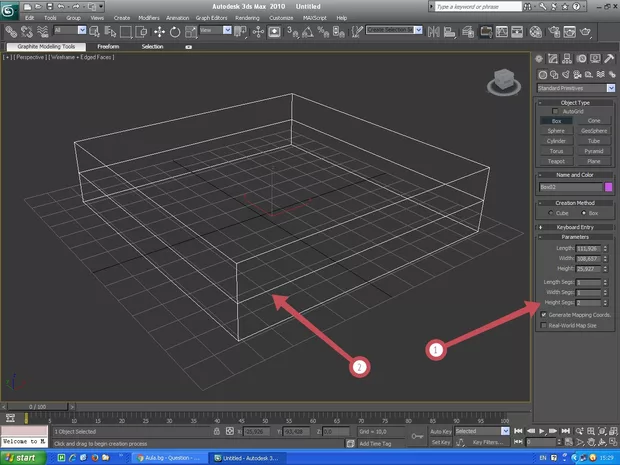620x465 pixels.
Task: Switch to the Freeform ribbon tab
Action: pos(106,46)
